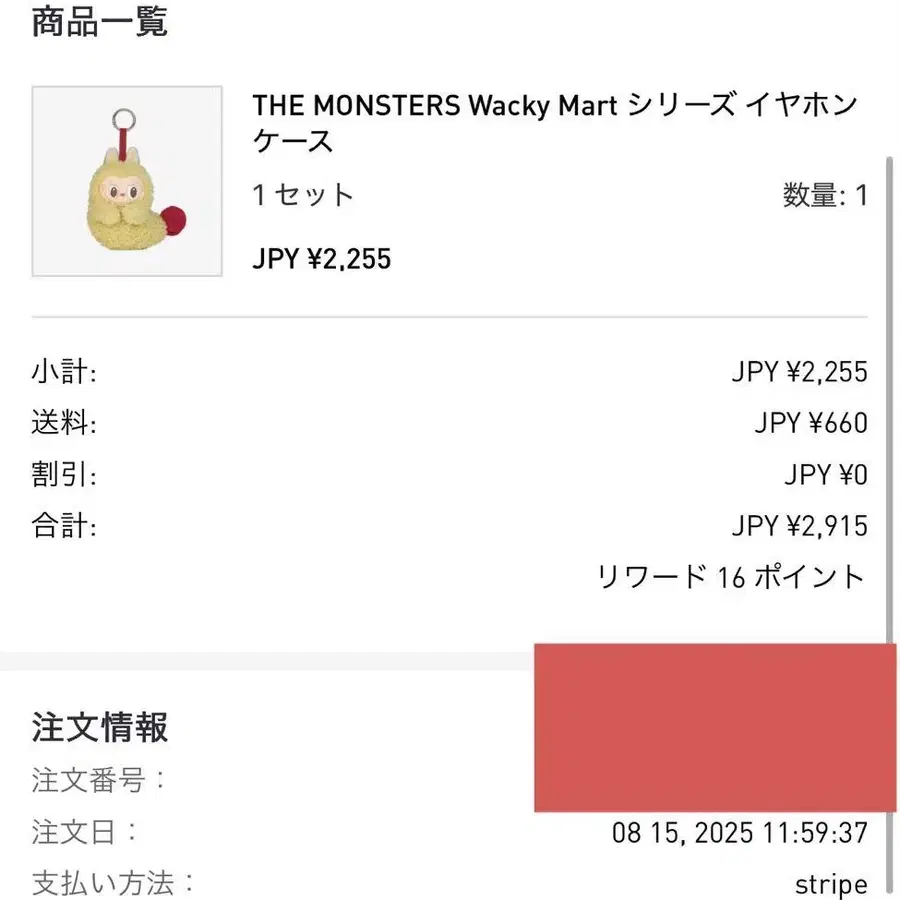Select the item price JPY ¥2,255
Screen dimensions: 900x900
click(x=322, y=259)
